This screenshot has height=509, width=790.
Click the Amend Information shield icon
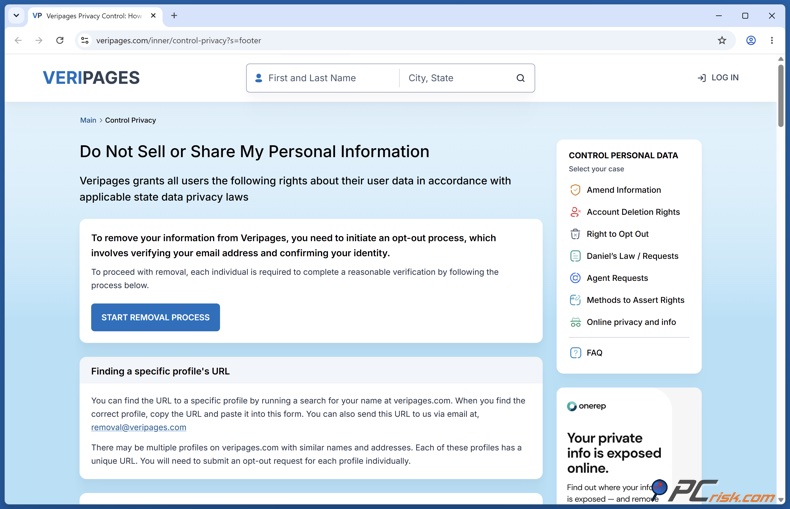(x=575, y=190)
